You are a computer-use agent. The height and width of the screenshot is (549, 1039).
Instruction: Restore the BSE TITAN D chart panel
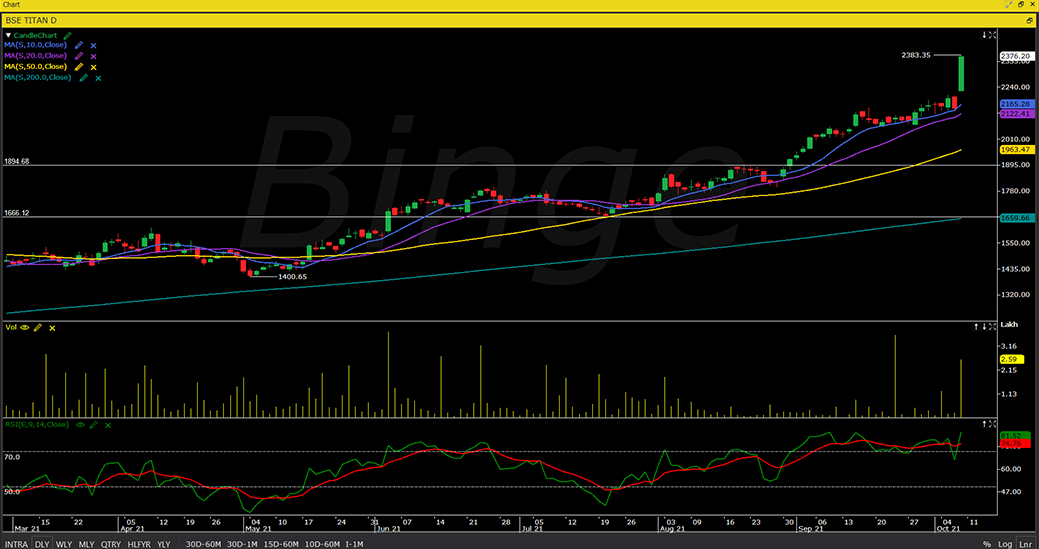[1030, 21]
